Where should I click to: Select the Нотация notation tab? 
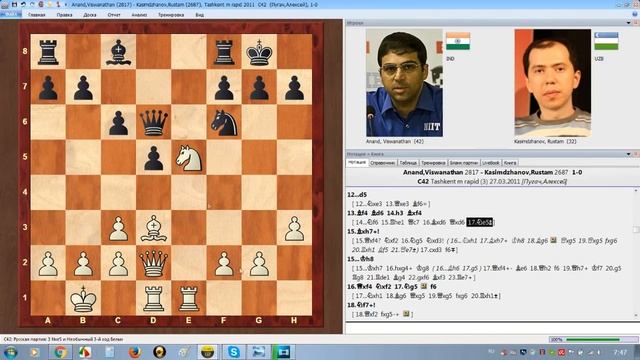pos(357,162)
